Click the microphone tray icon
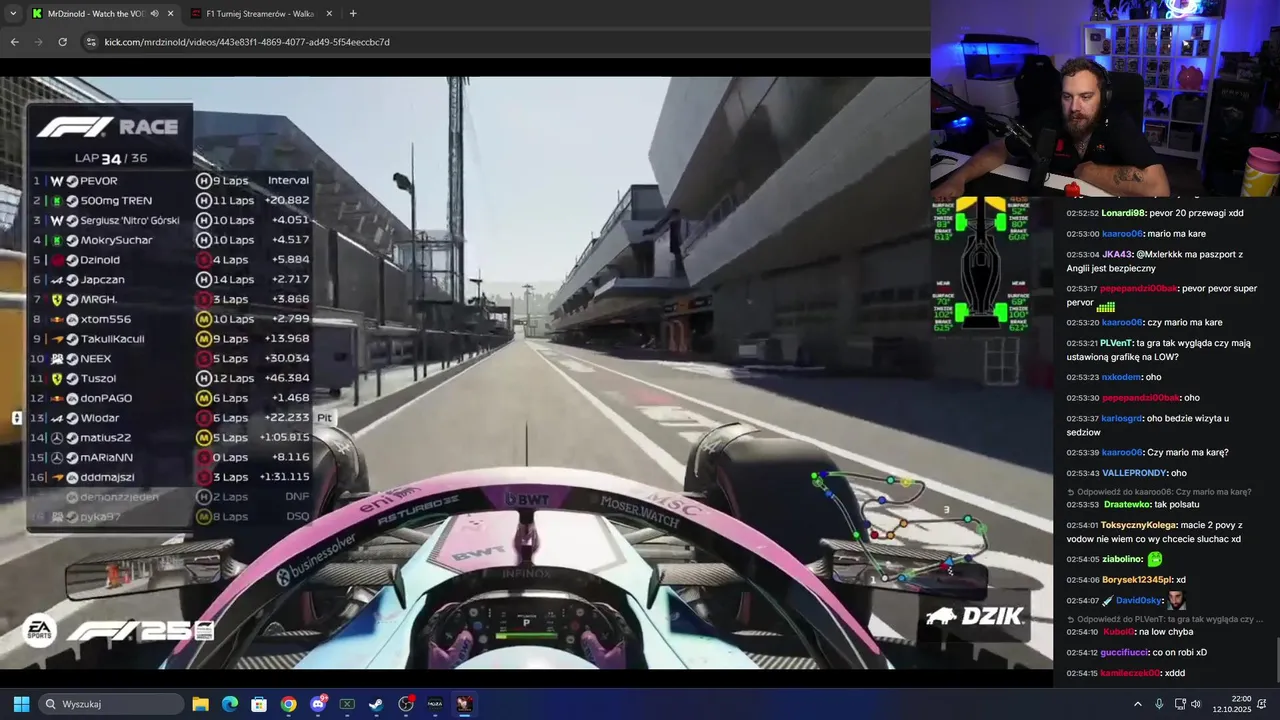The height and width of the screenshot is (720, 1280). [x=1159, y=704]
